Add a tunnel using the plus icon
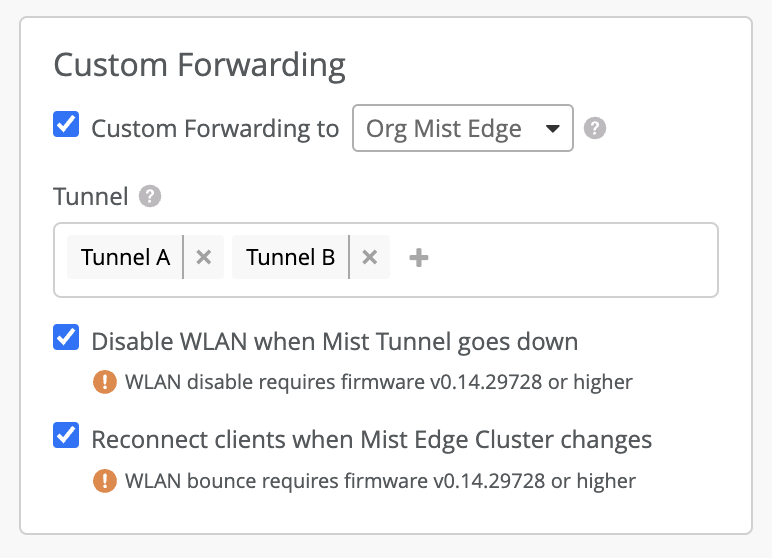The width and height of the screenshot is (772, 558). coord(419,258)
